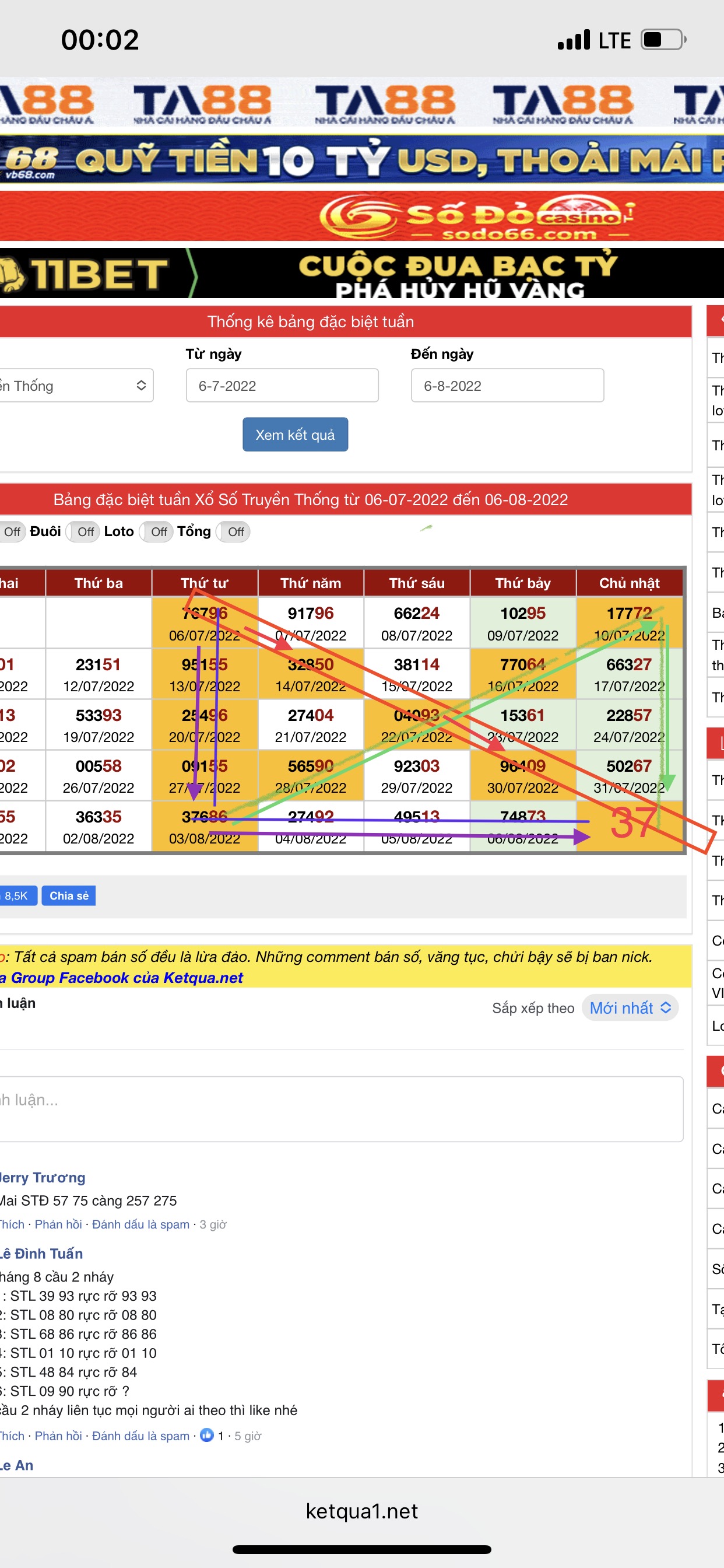Click the Thứ tư column header
The image size is (724, 1568).
click(x=205, y=583)
